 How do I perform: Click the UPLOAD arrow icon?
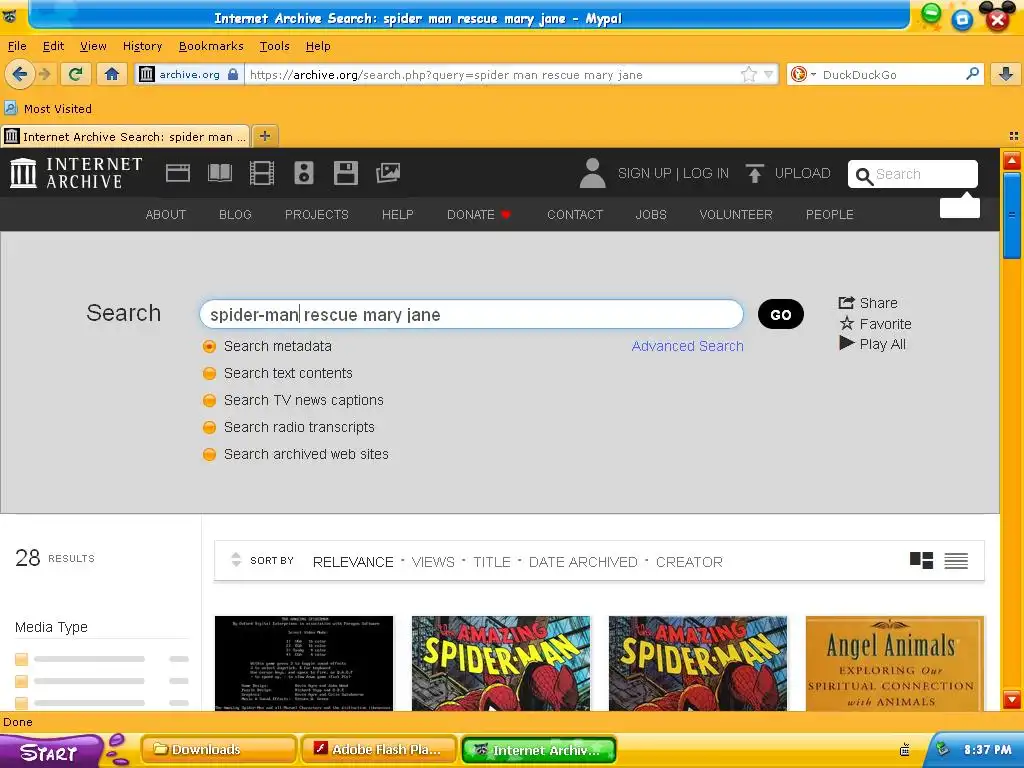(x=755, y=173)
